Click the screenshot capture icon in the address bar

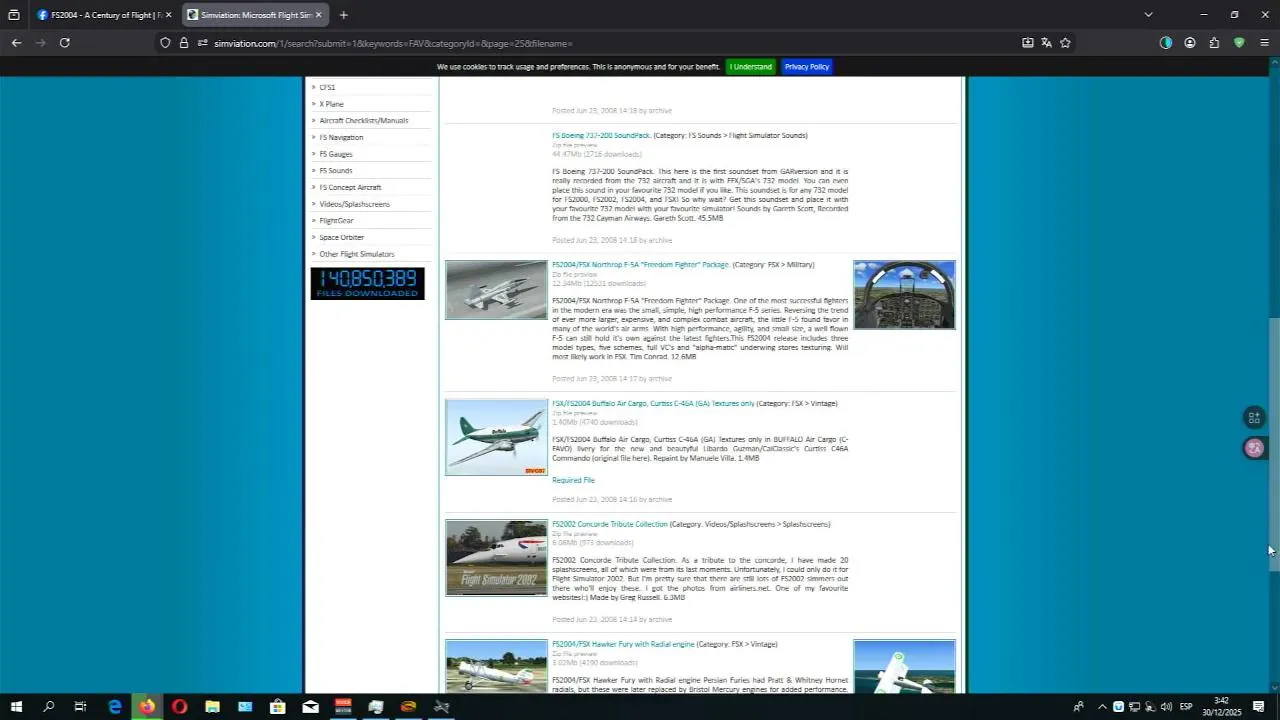[x=1027, y=43]
